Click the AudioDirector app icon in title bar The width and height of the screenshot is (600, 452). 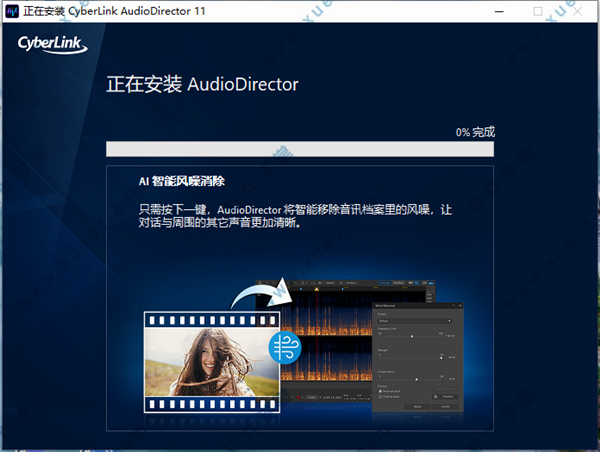[12, 10]
